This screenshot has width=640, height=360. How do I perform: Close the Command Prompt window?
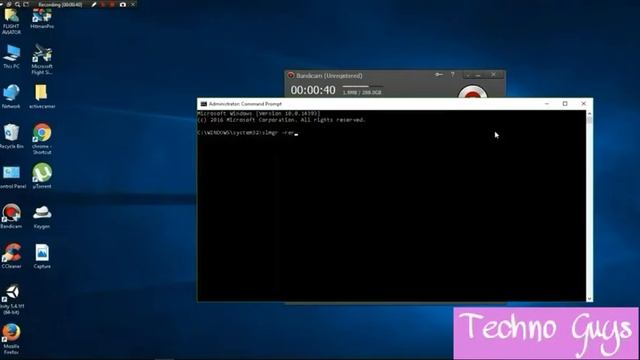point(583,104)
